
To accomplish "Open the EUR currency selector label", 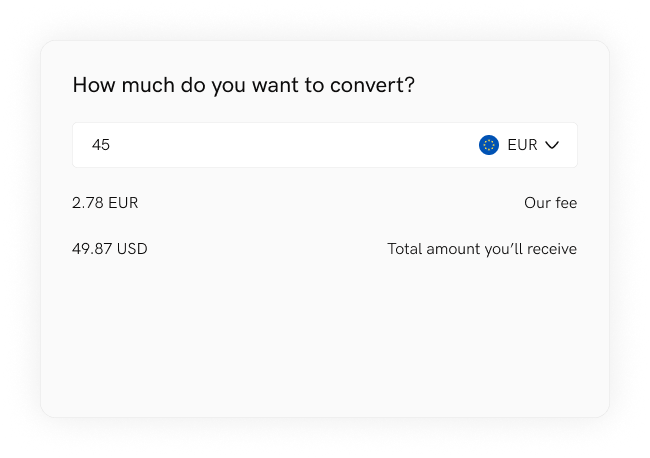I will click(x=522, y=145).
